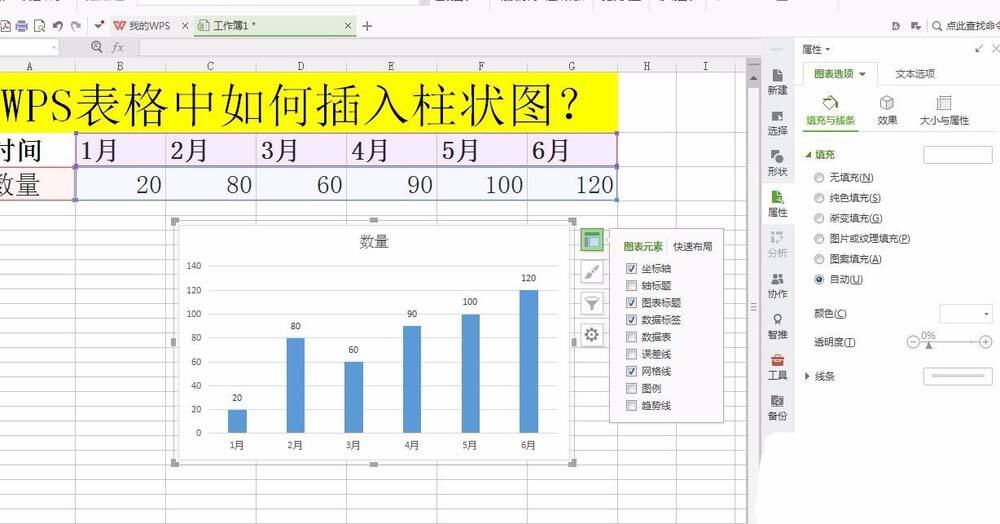Click the zoom magnifier icon beside the formula bar

pyautogui.click(x=96, y=47)
